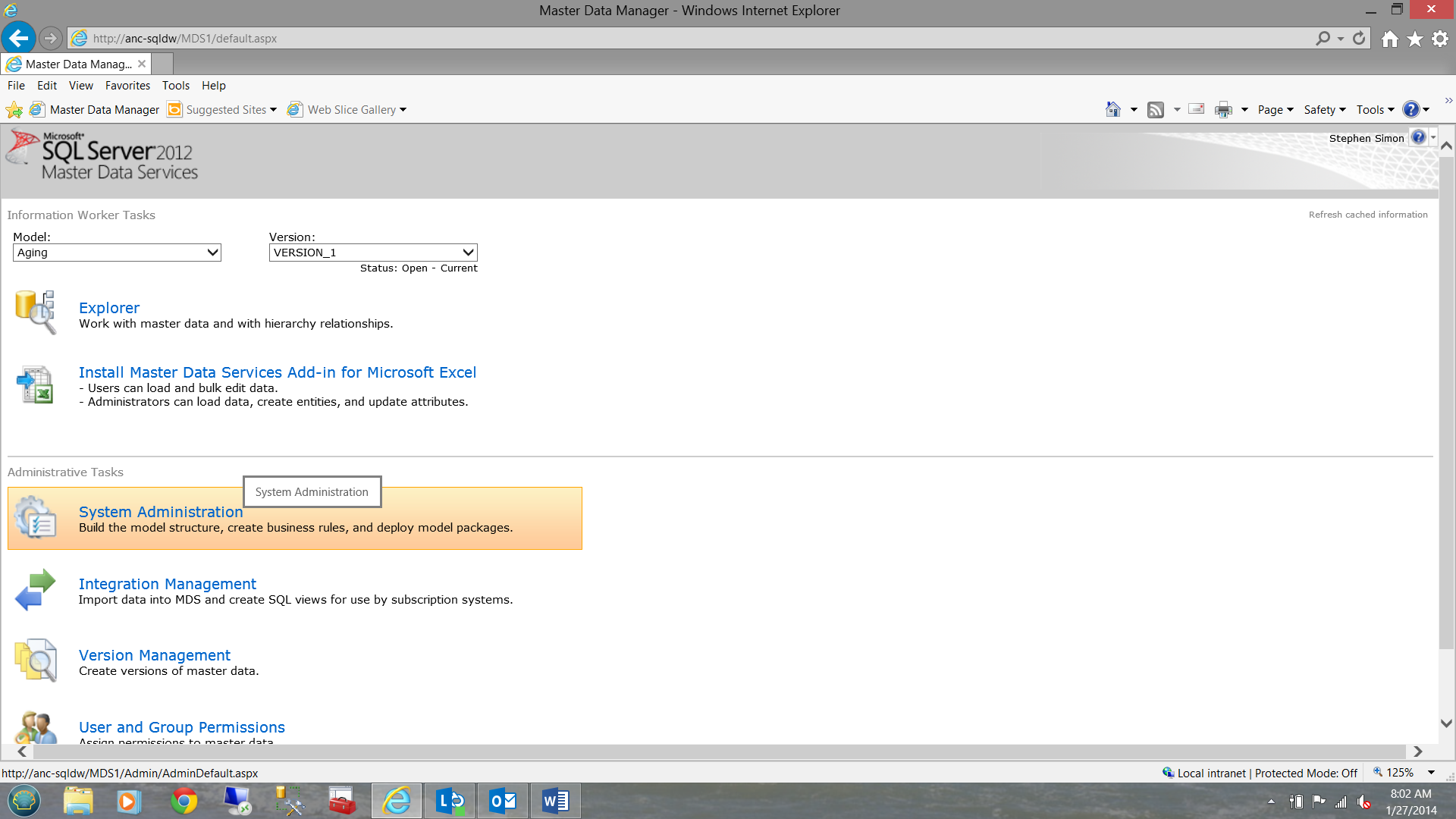Click the Version Management documents icon
Image resolution: width=1456 pixels, height=819 pixels.
pos(35,661)
